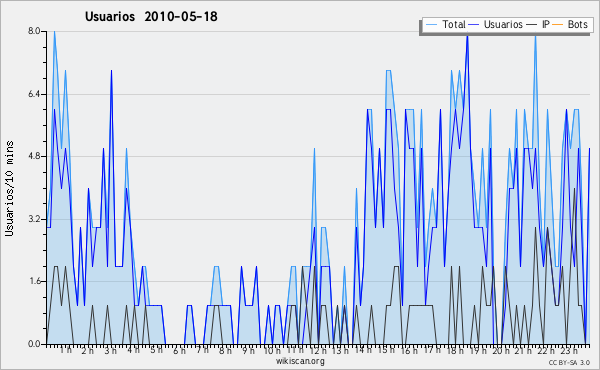This screenshot has height=370, width=600.
Task: Click the '8 h' x-axis label
Action: pos(225,351)
